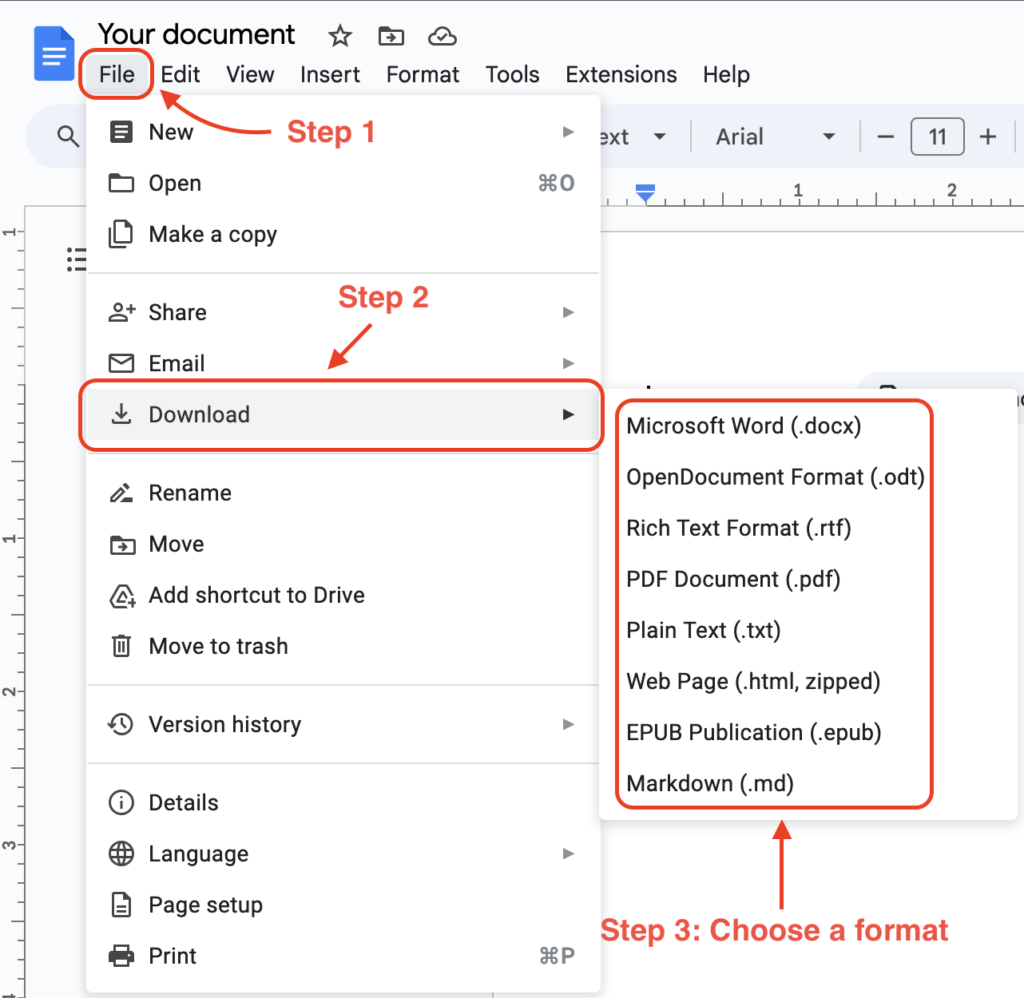Select Microsoft Word (.docx) download format

[x=743, y=426]
